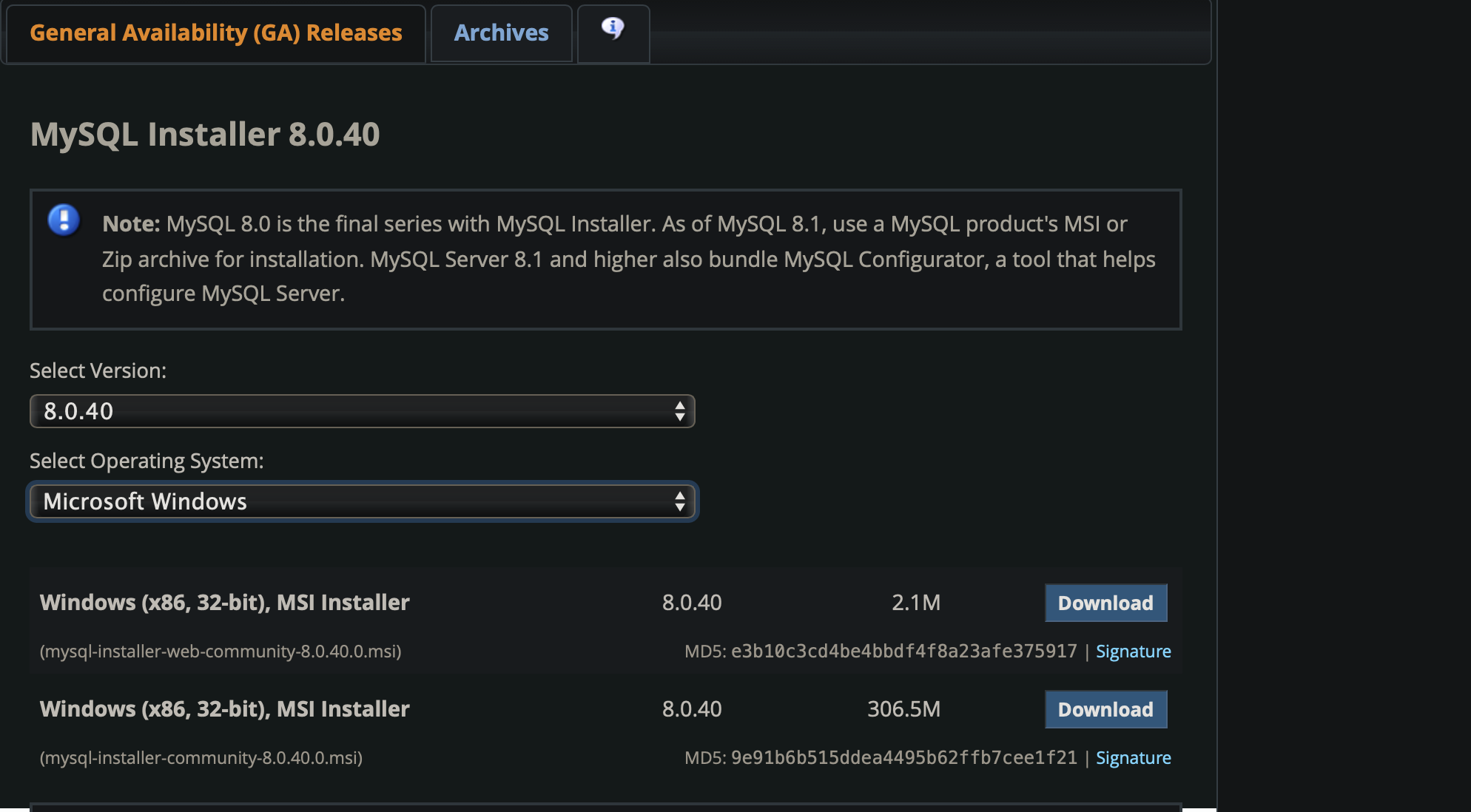
Task: Switch to the Archives tab
Action: [x=501, y=33]
